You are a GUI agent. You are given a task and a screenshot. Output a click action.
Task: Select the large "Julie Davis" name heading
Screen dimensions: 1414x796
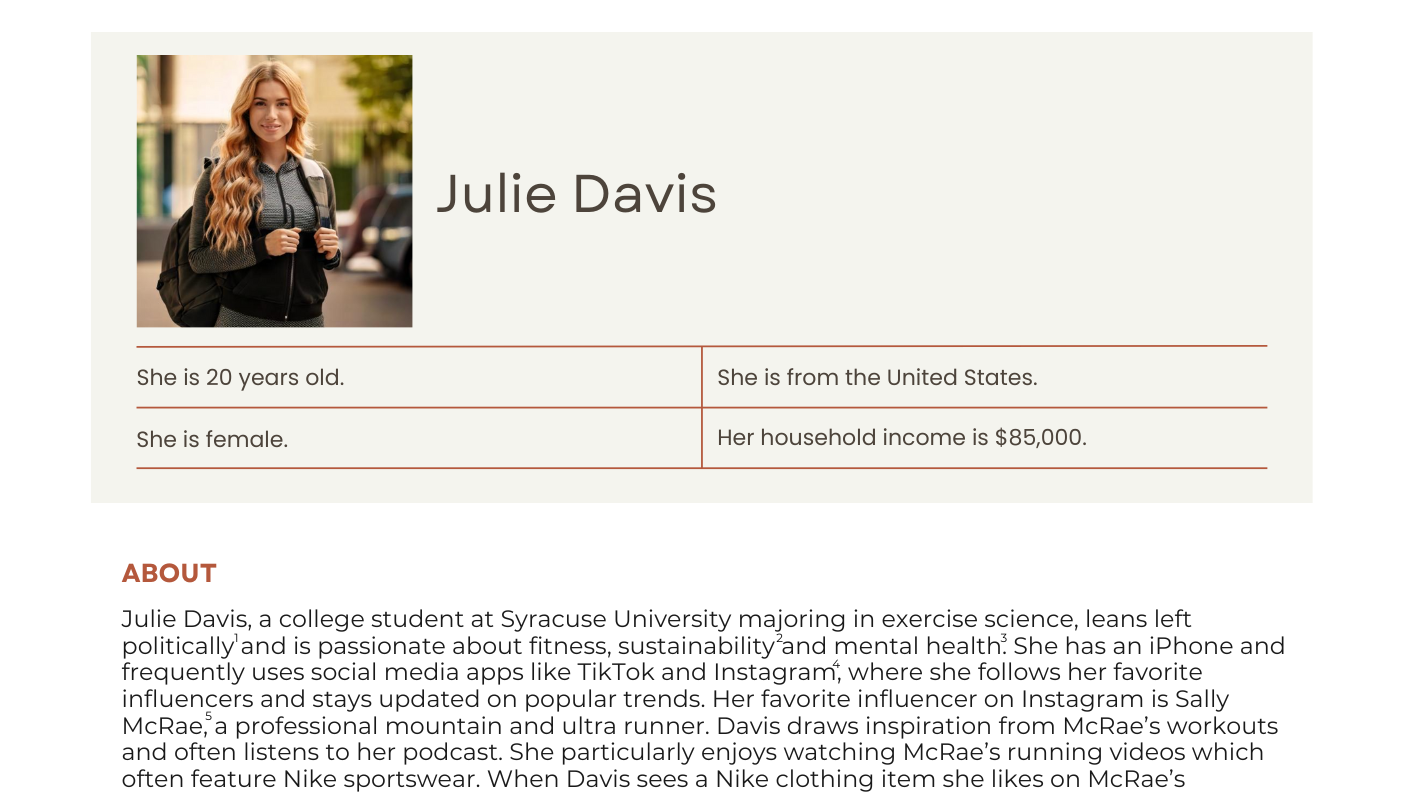point(577,193)
